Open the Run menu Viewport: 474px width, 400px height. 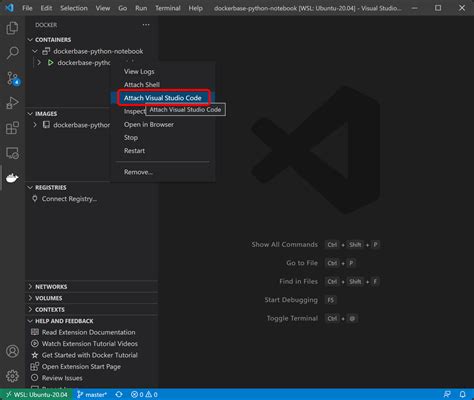[x=141, y=8]
